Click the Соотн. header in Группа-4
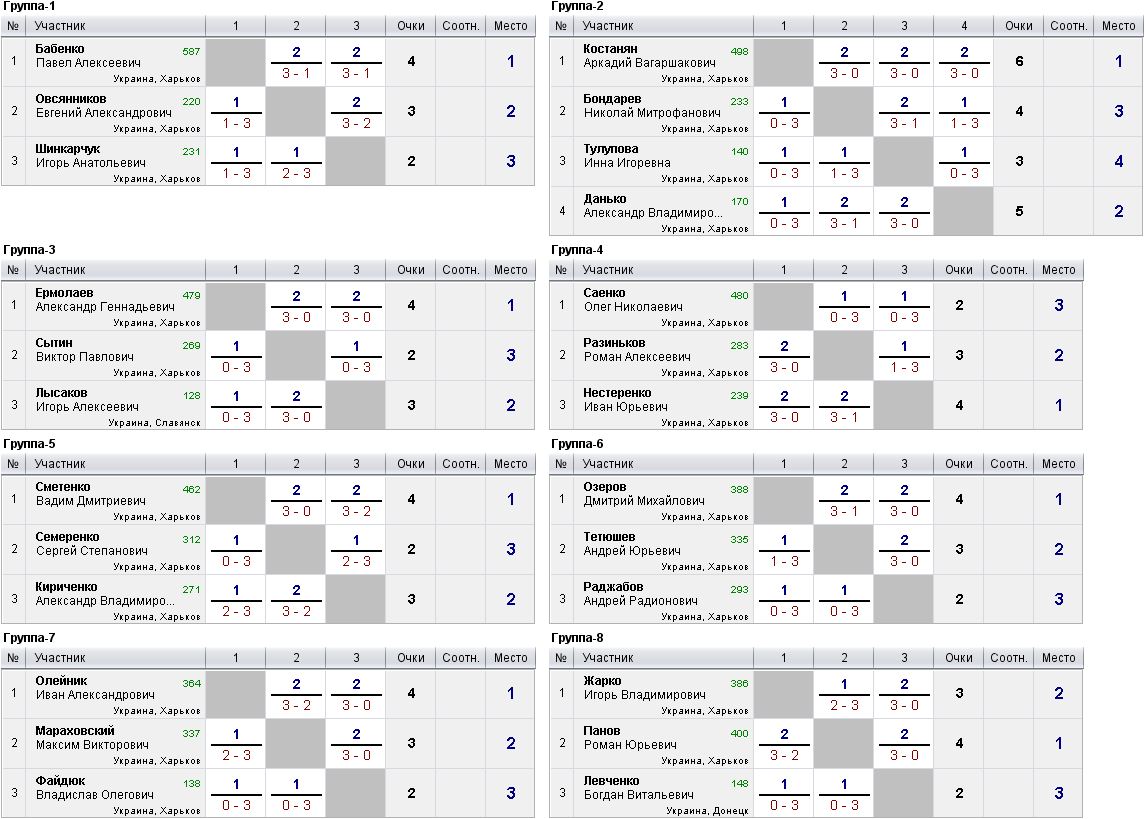Screen dimensions: 1148x819 tap(1009, 270)
